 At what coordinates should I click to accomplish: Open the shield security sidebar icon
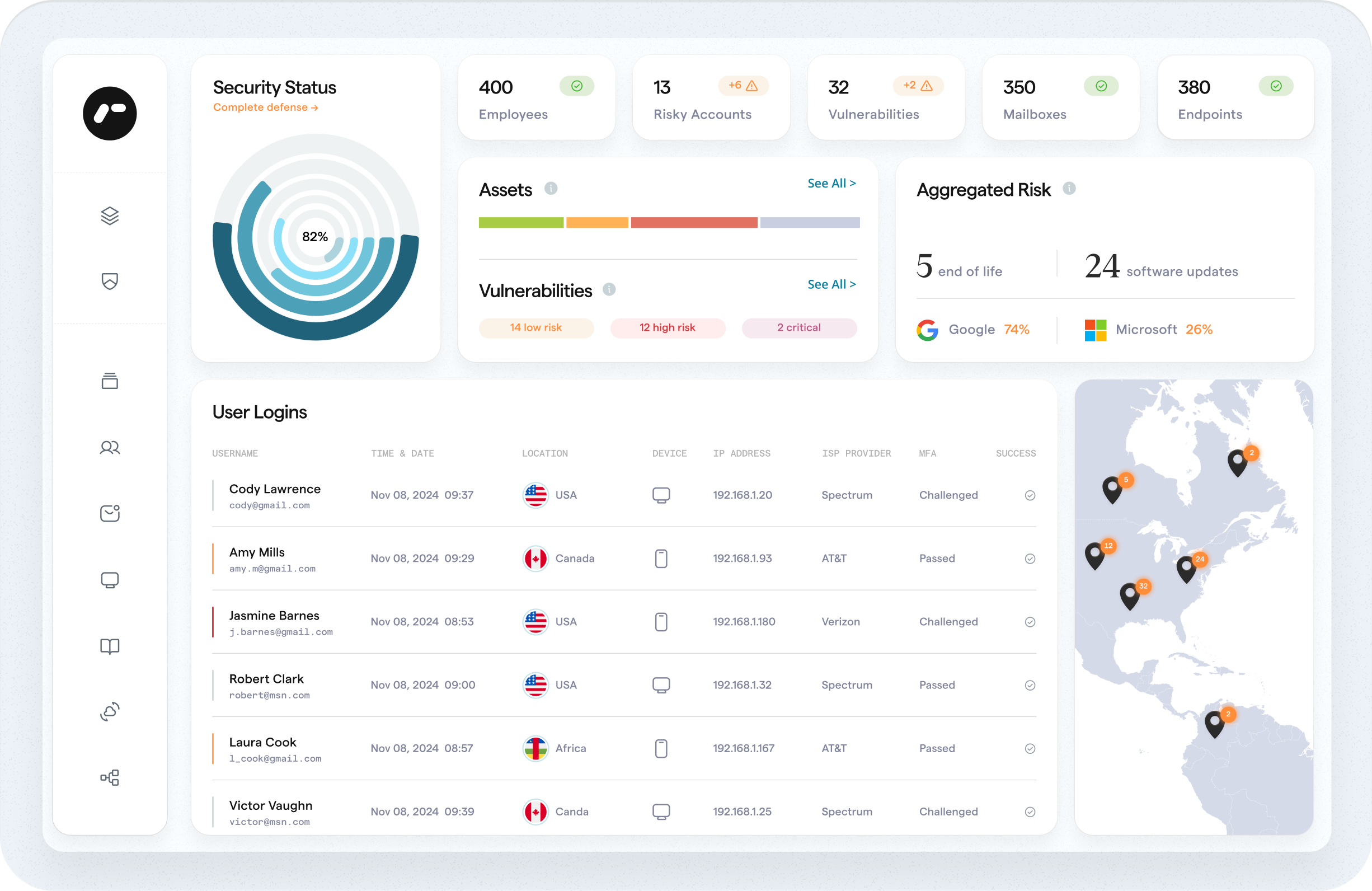[110, 281]
